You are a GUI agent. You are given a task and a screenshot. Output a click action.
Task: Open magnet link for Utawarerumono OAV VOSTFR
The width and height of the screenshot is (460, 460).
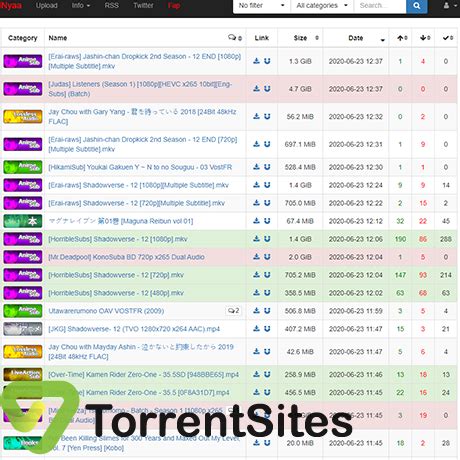click(x=267, y=311)
